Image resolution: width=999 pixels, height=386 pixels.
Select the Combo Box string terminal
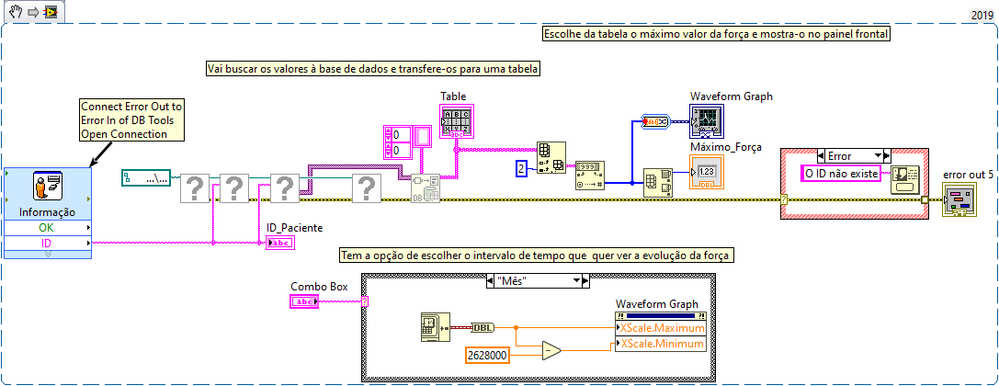304,302
